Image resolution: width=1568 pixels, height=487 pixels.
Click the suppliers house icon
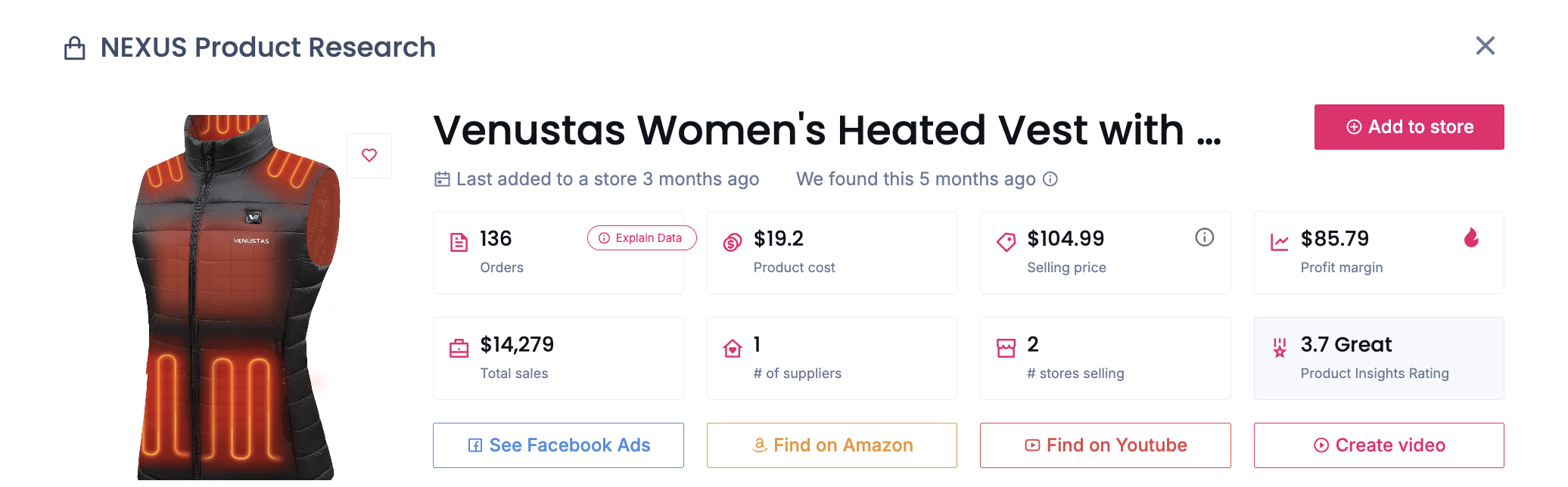click(733, 349)
